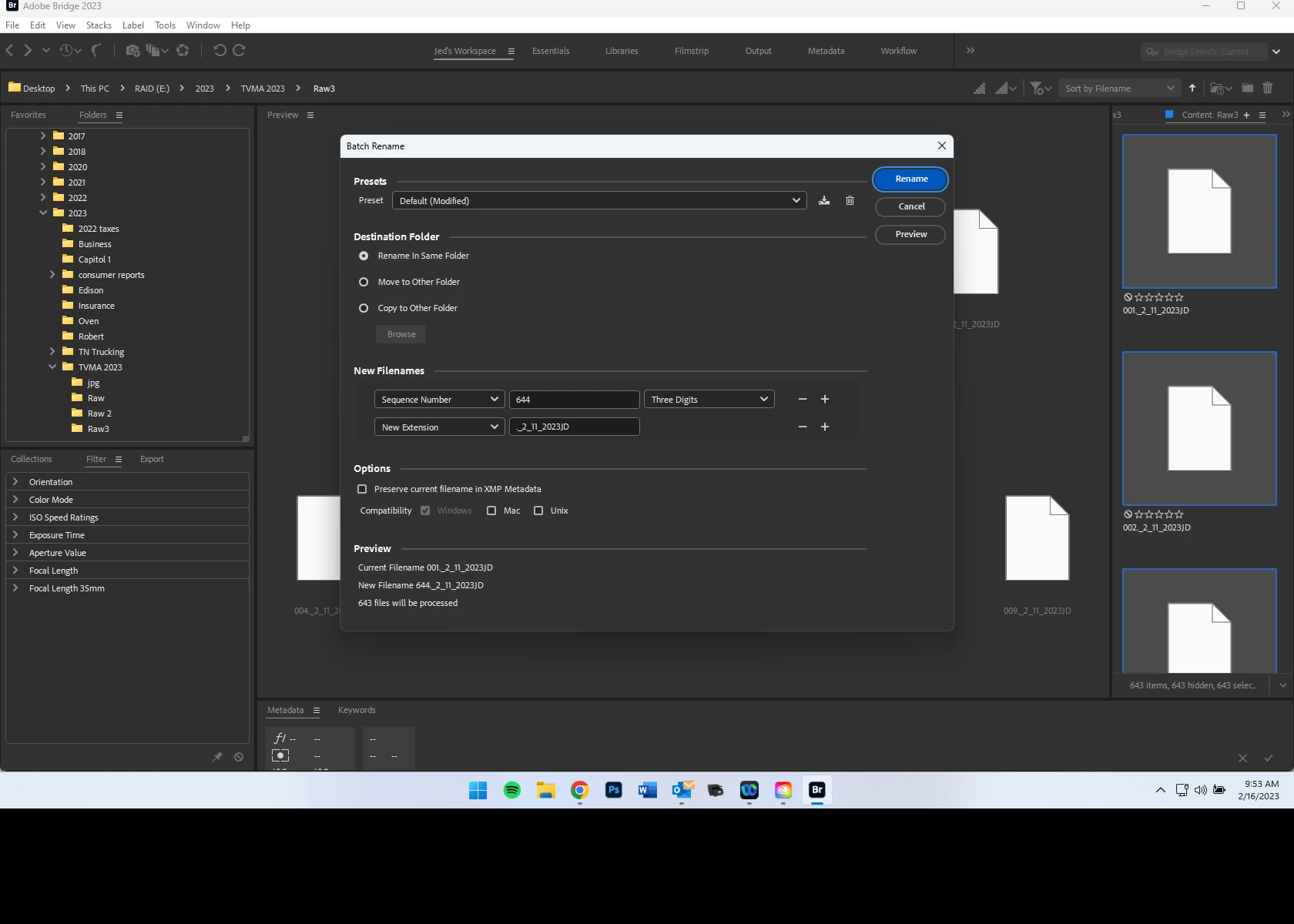
Task: Open the Sequence Number type dropdown
Action: click(439, 400)
